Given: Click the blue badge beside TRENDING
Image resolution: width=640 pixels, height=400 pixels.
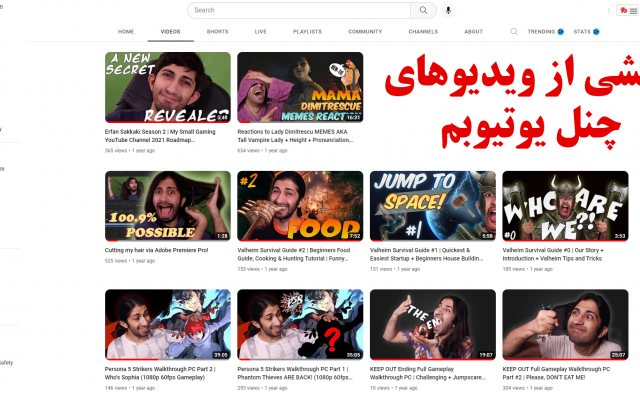Looking at the screenshot, I should pos(561,32).
